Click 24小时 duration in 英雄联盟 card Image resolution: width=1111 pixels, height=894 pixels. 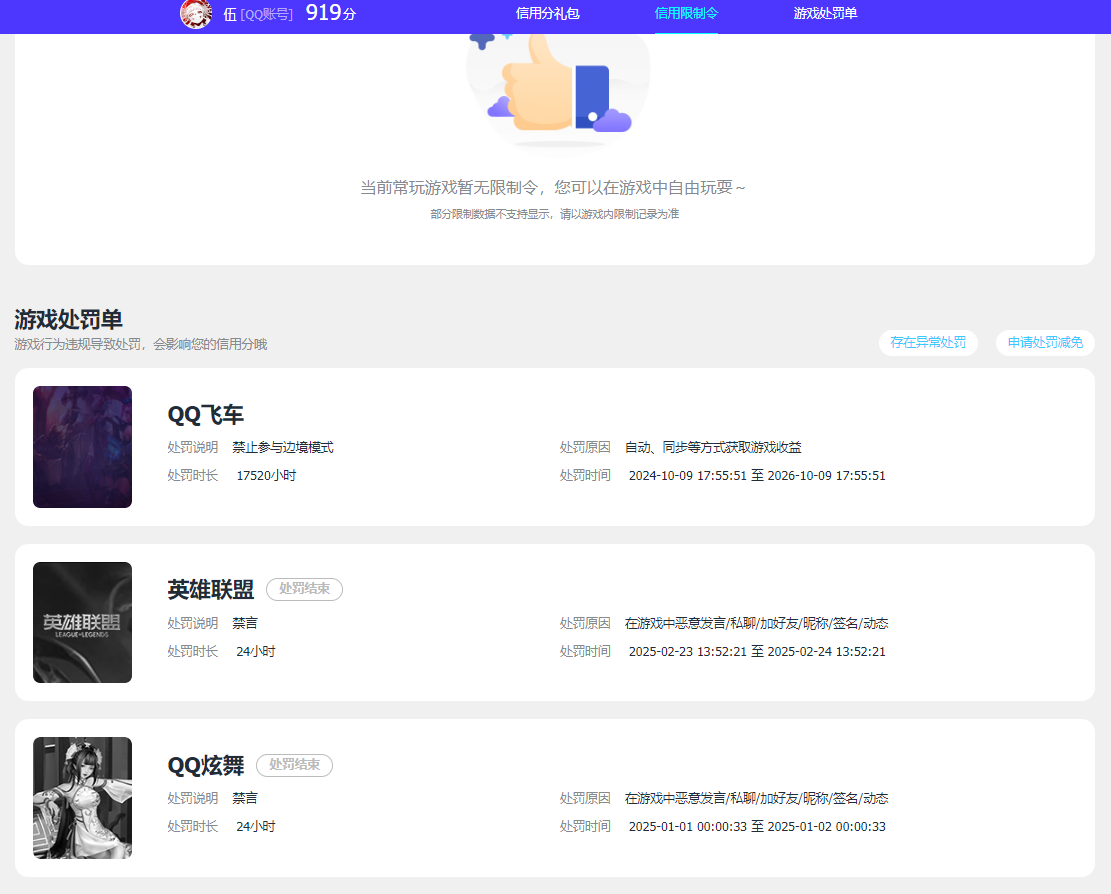pyautogui.click(x=256, y=652)
